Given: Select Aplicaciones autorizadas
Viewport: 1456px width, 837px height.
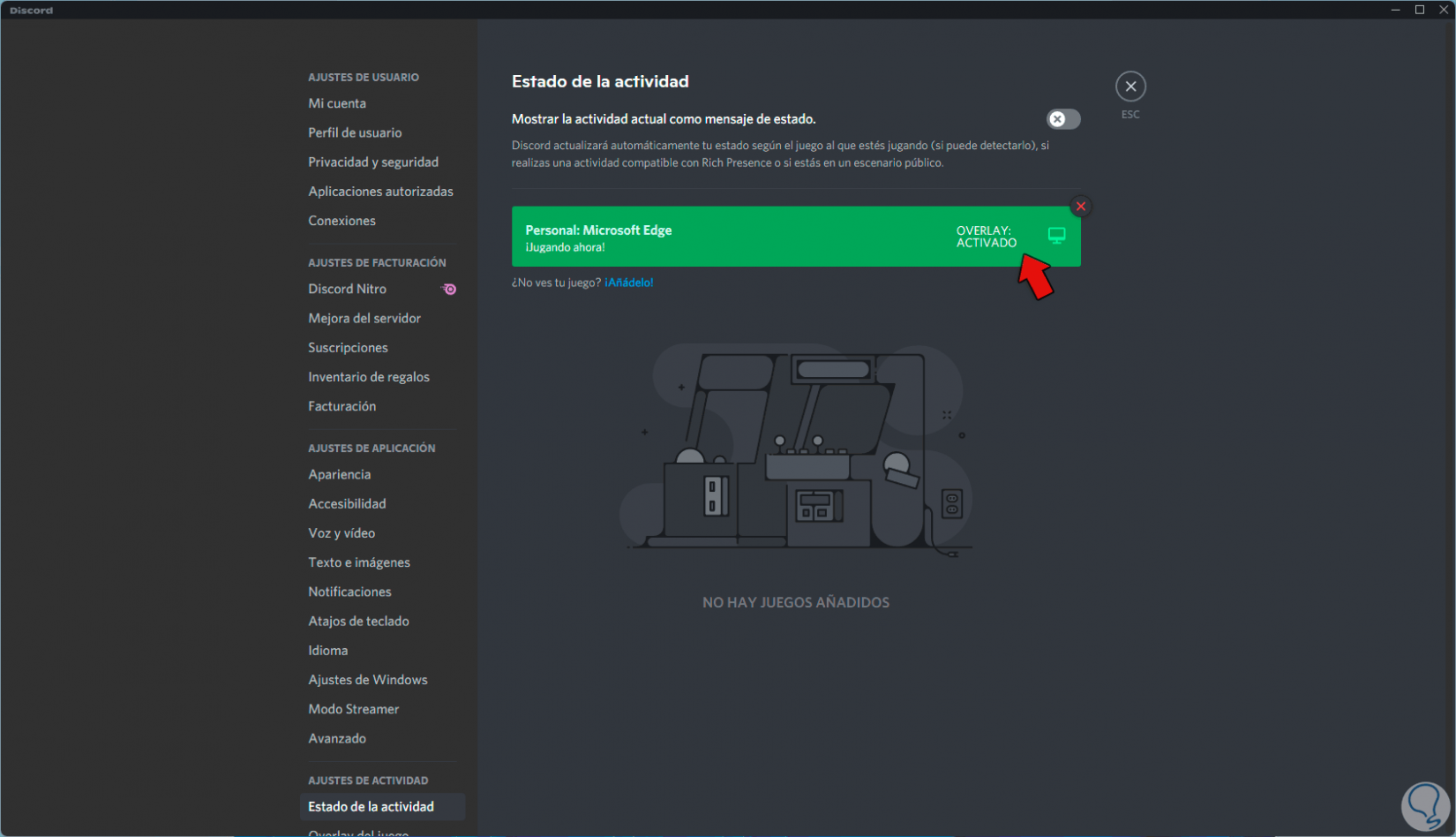Looking at the screenshot, I should [x=382, y=191].
